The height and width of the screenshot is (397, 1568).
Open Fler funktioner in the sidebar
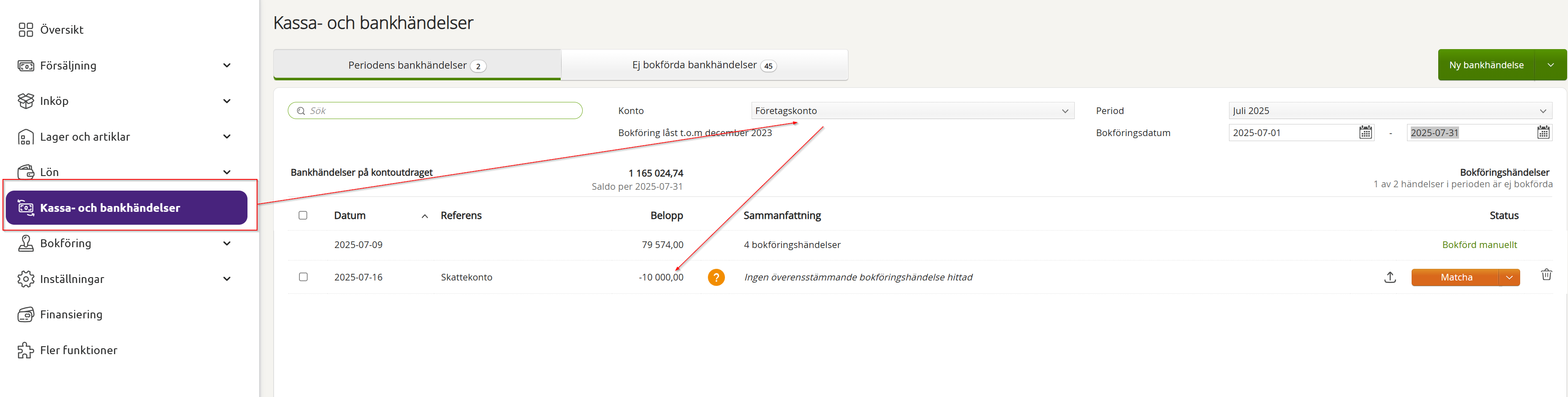click(x=78, y=350)
